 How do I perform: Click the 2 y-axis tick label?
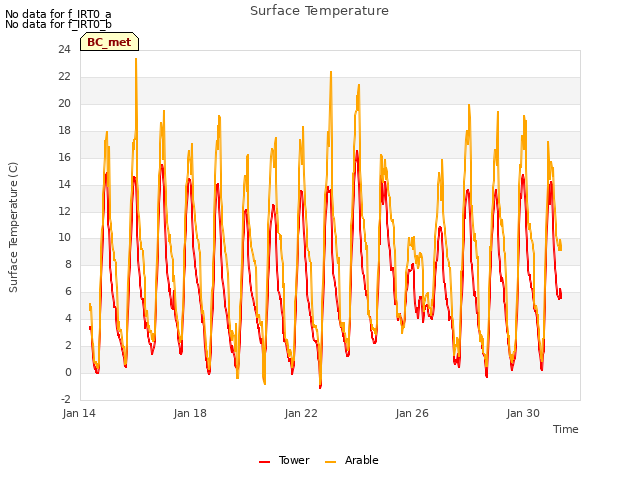(x=68, y=345)
